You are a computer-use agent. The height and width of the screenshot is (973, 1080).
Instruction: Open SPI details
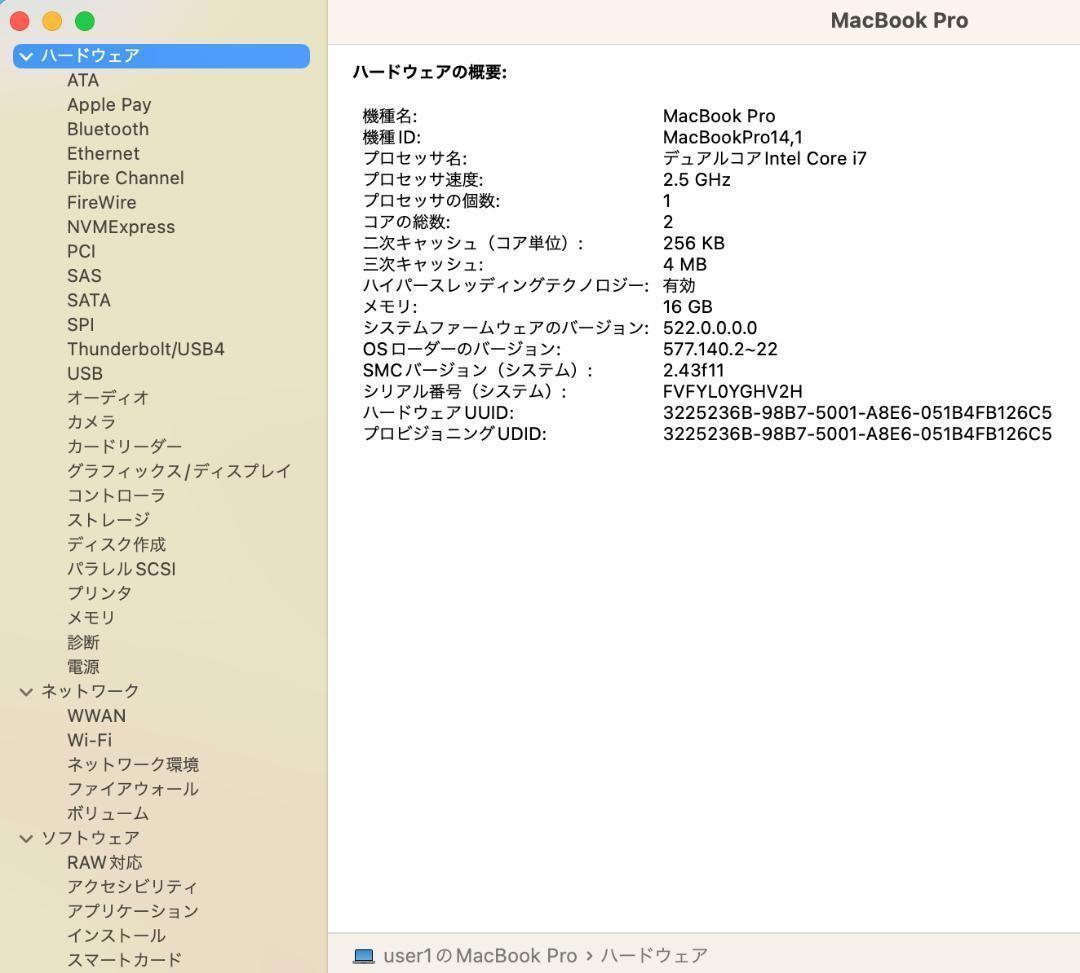point(81,325)
